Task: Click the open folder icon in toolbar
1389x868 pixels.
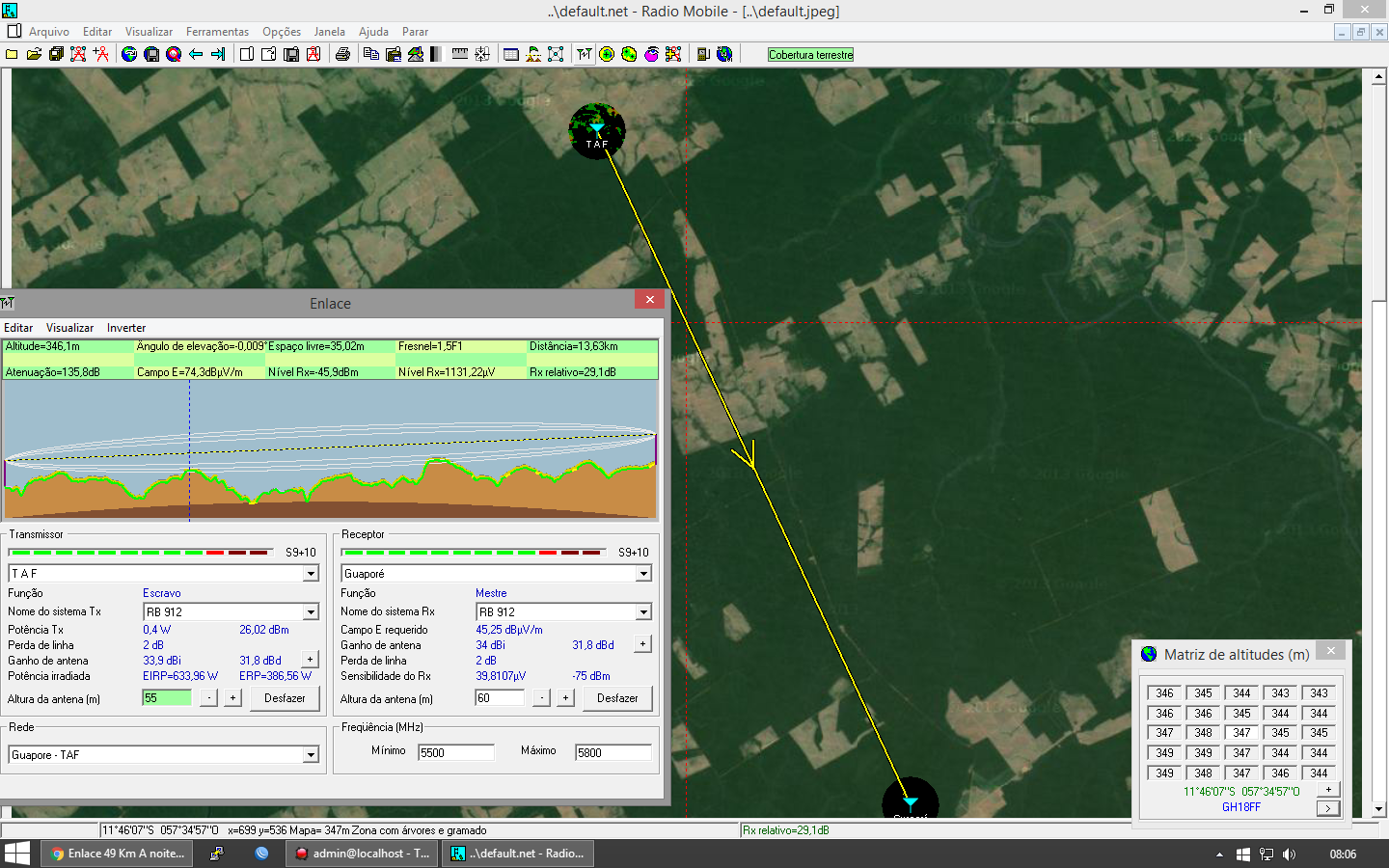Action: click(x=34, y=54)
